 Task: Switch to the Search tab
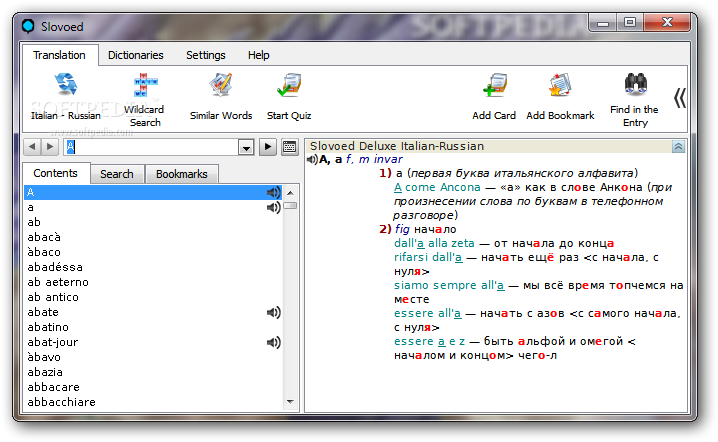pyautogui.click(x=117, y=174)
